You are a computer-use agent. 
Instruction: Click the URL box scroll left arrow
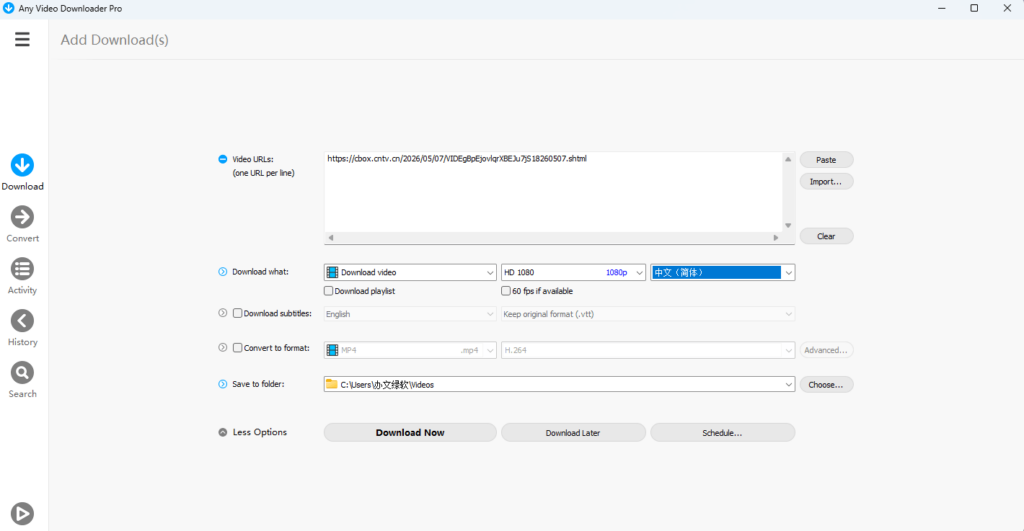point(331,238)
